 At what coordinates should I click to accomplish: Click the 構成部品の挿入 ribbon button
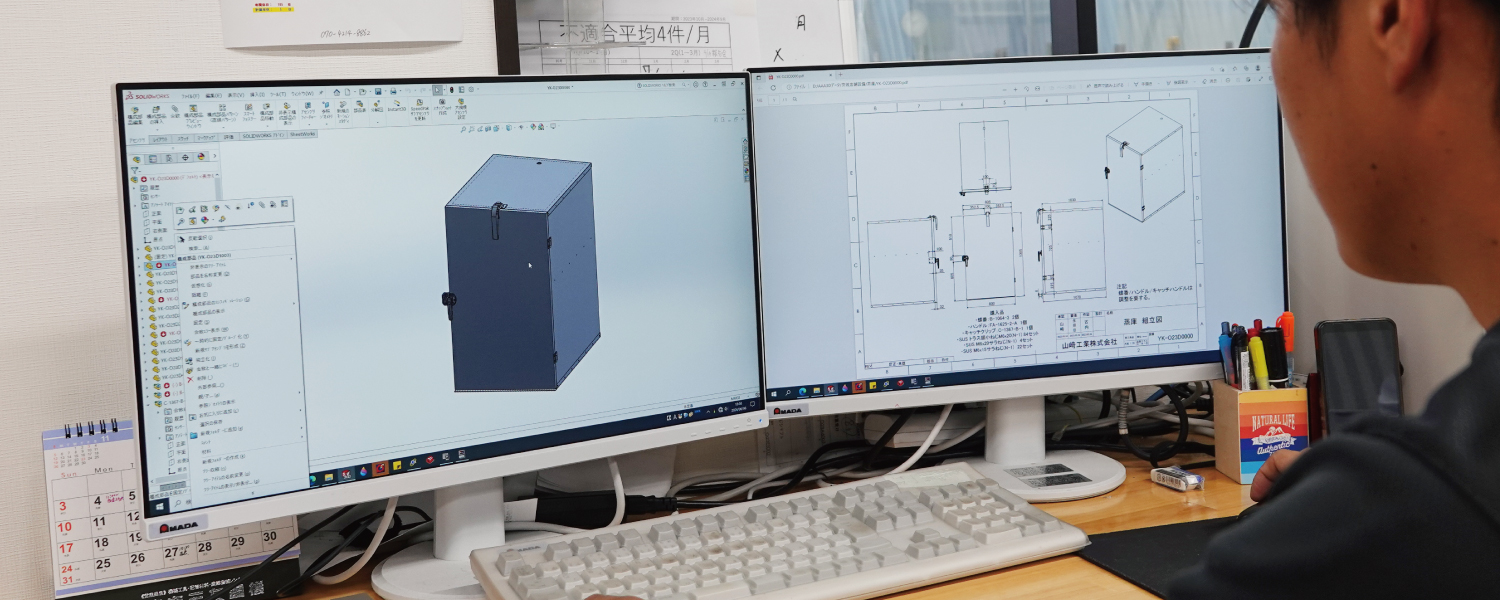pos(156,114)
